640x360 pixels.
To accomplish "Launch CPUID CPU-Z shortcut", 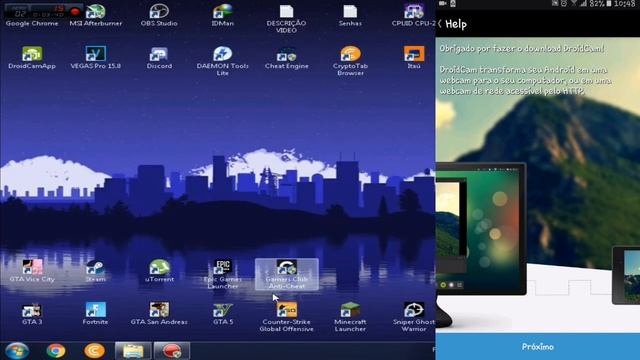I will click(413, 16).
